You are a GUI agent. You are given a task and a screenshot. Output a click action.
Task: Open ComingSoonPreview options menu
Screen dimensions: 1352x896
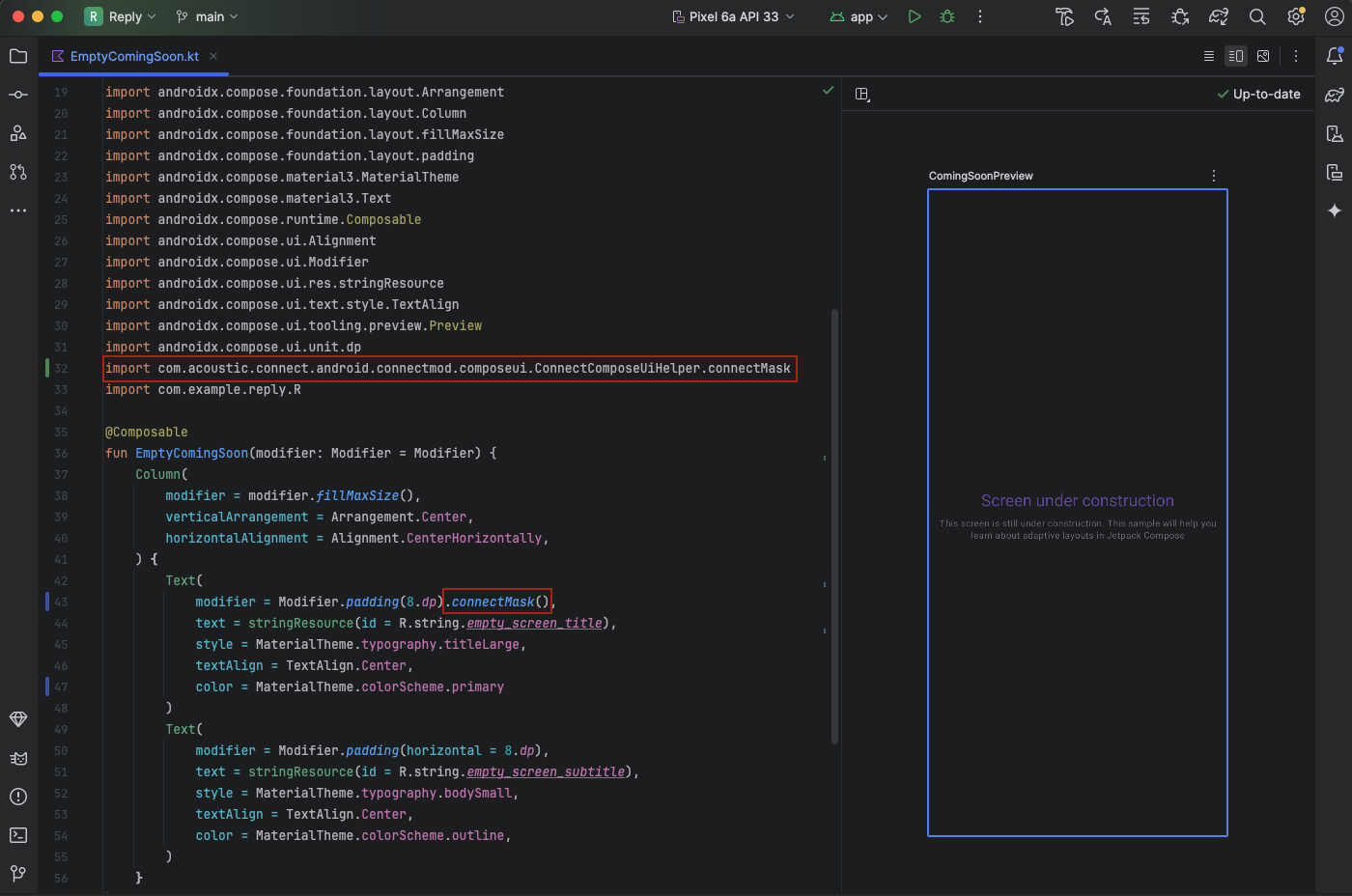pos(1214,176)
